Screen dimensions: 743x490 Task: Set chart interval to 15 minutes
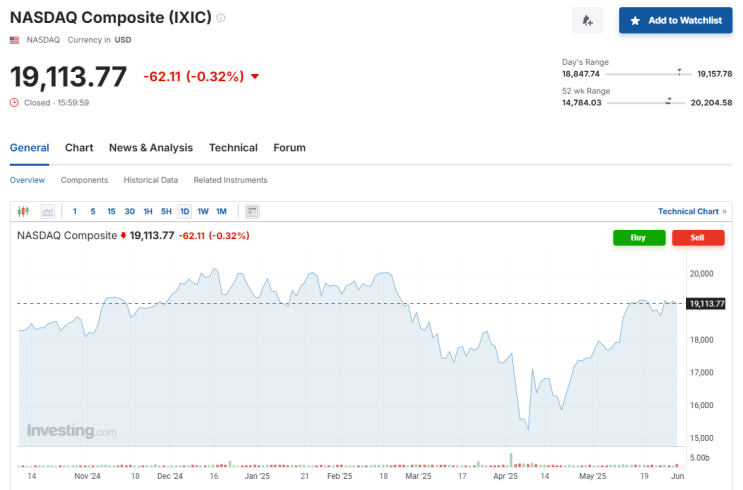(x=111, y=211)
